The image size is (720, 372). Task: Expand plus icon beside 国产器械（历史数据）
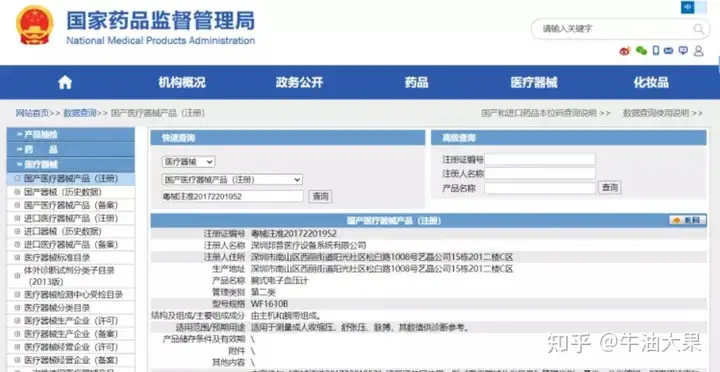(17, 192)
